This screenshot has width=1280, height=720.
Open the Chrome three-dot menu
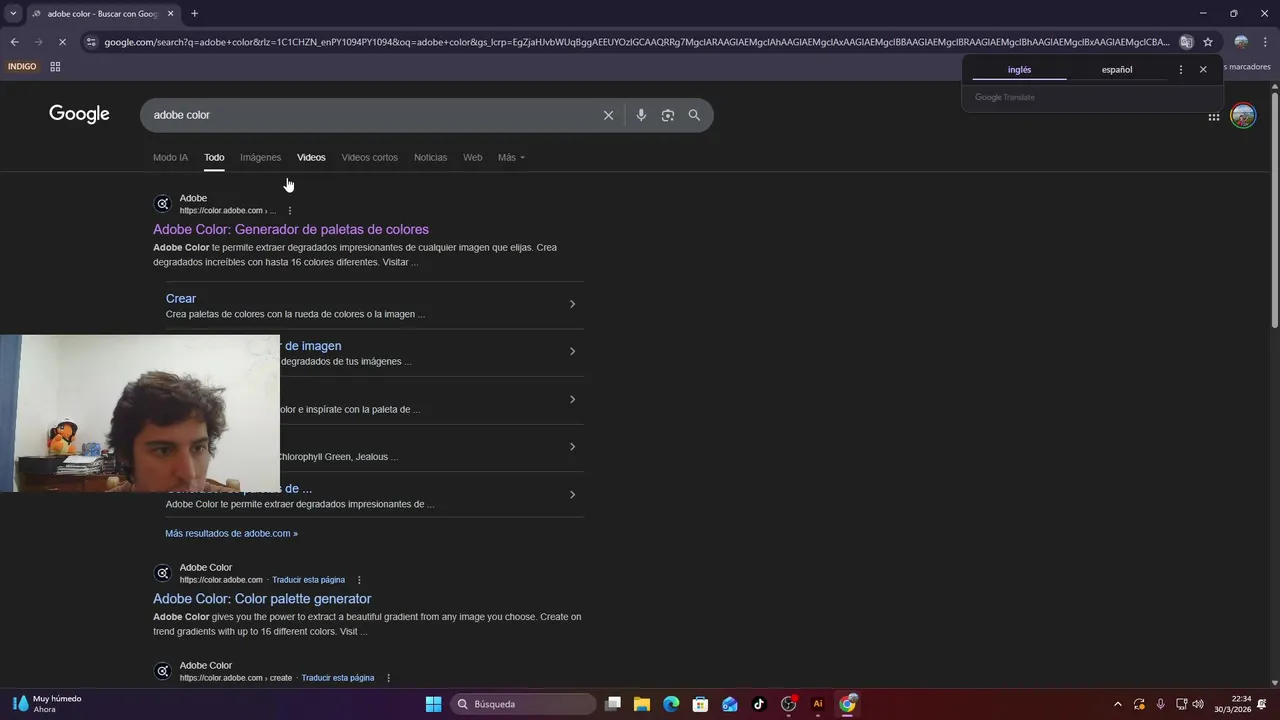1266,42
